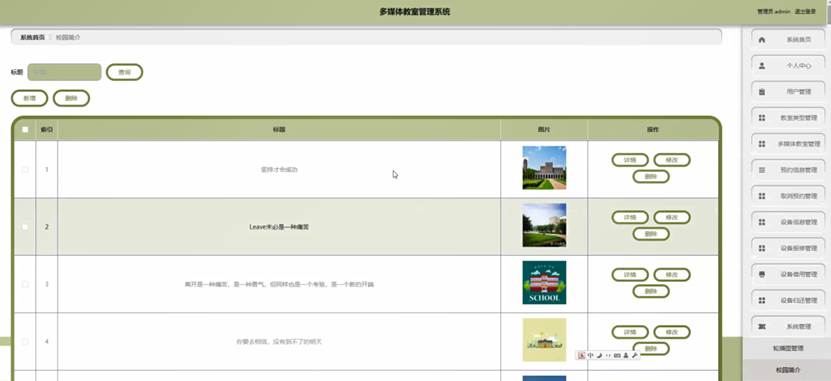This screenshot has width=831, height=381.
Task: Click the moon icon on the input method bar
Action: point(599,356)
